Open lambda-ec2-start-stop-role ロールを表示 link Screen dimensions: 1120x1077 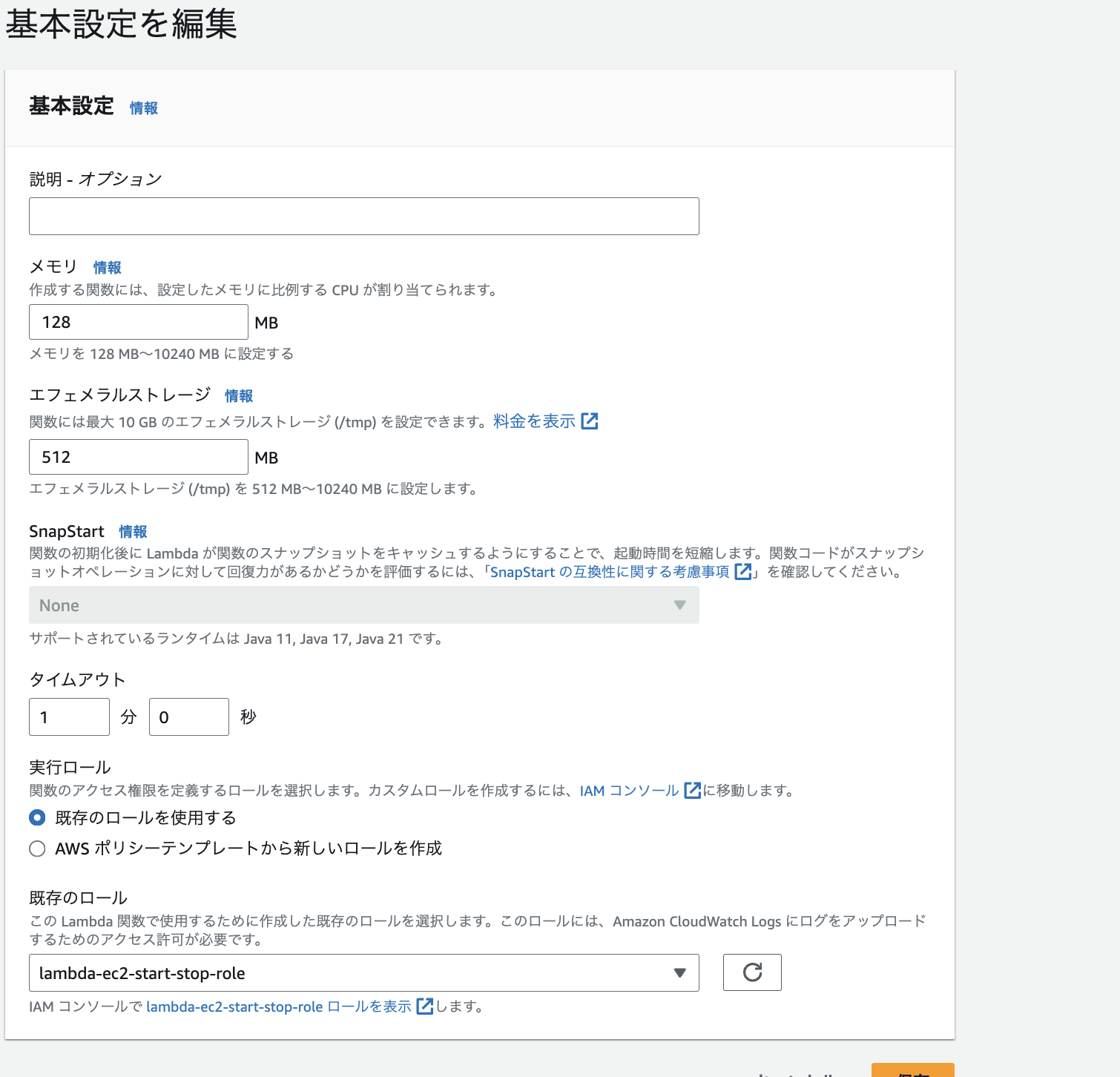pyautogui.click(x=278, y=1007)
